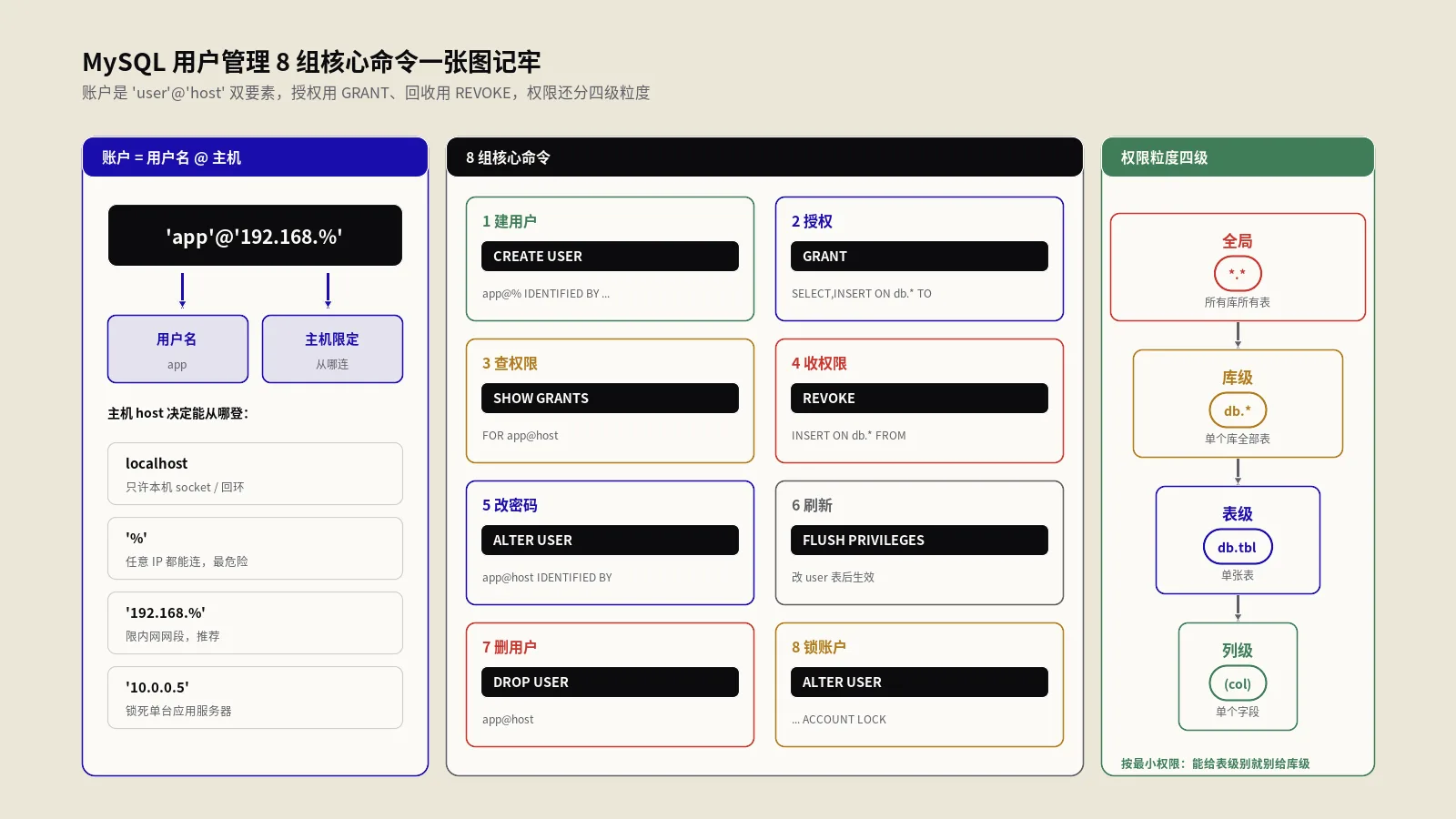1456x819 pixels.
Task: Click the '10.0.0.5' host card
Action: click(255, 698)
